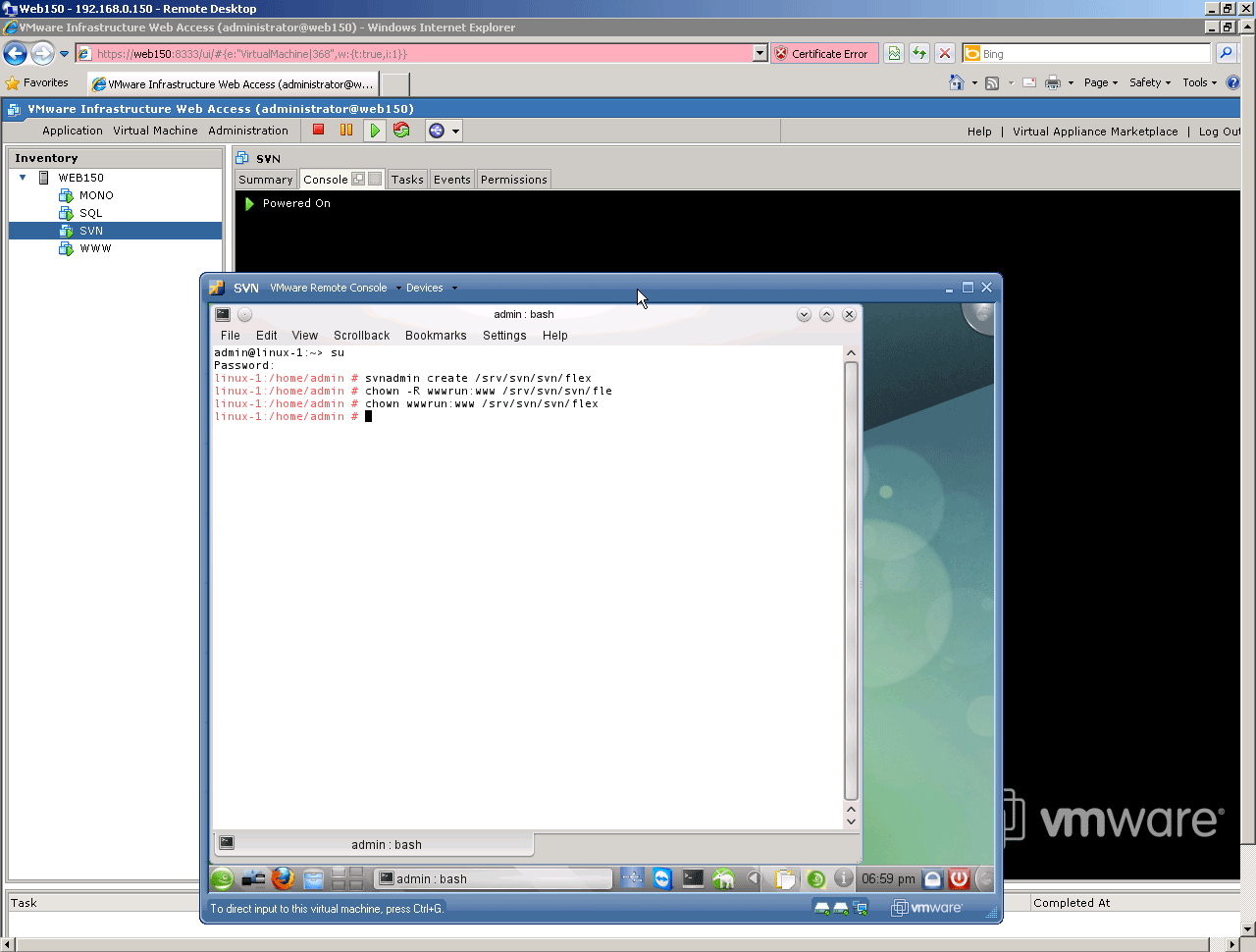Viewport: 1256px width, 952px height.
Task: Click the terminal tray icon in guest panel
Action: pyautogui.click(x=693, y=878)
